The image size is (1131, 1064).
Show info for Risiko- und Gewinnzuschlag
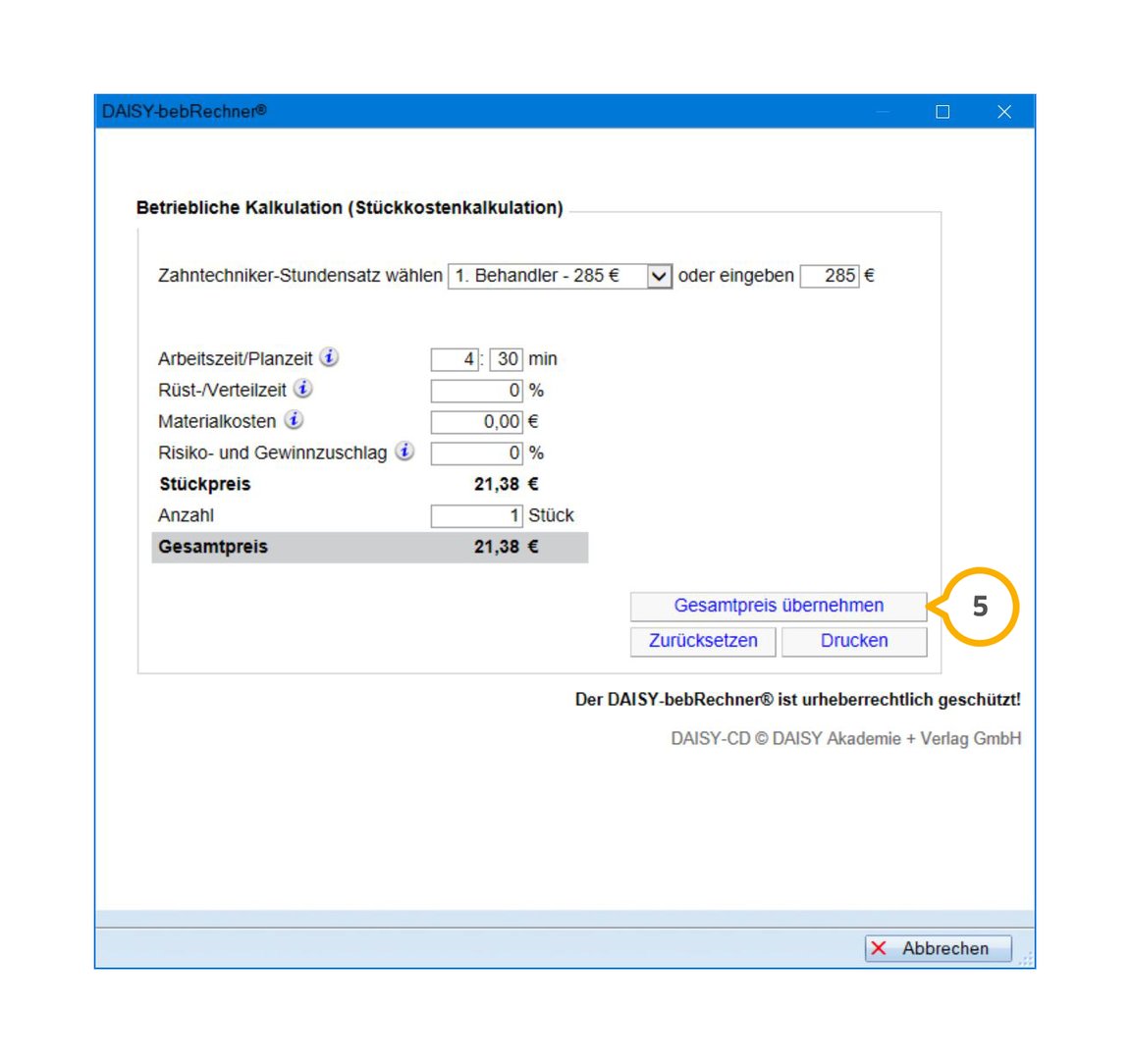[x=404, y=452]
